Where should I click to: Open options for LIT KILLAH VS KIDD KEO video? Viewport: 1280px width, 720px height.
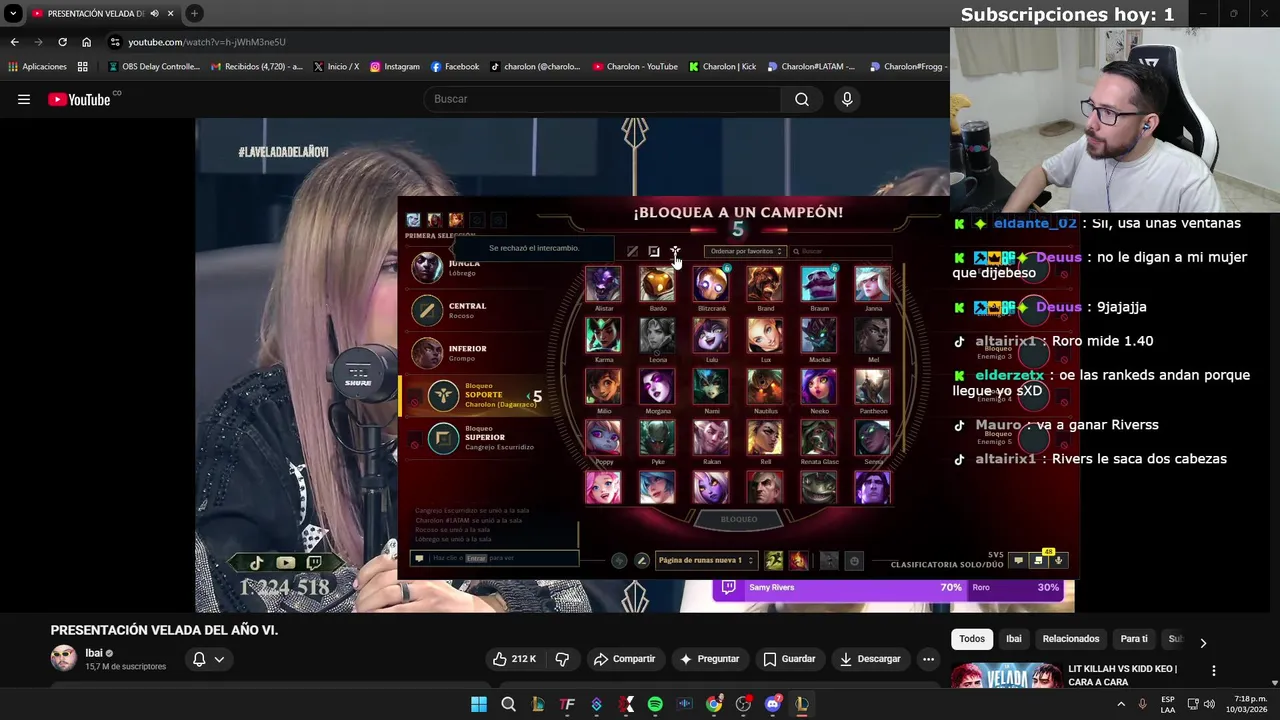1214,671
